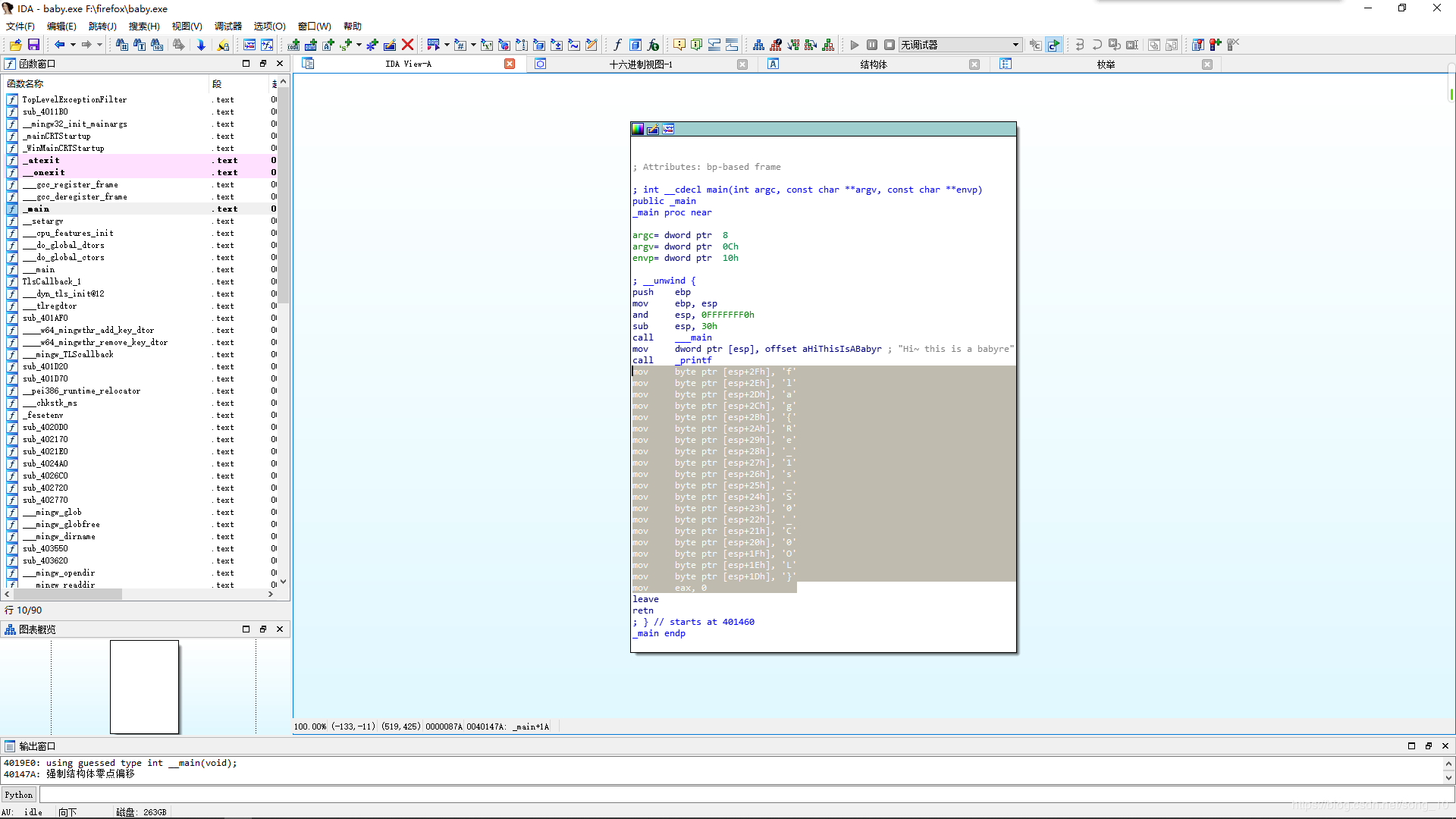Open the 搜索(H) menu
Viewport: 1456px width, 819px height.
click(x=143, y=26)
